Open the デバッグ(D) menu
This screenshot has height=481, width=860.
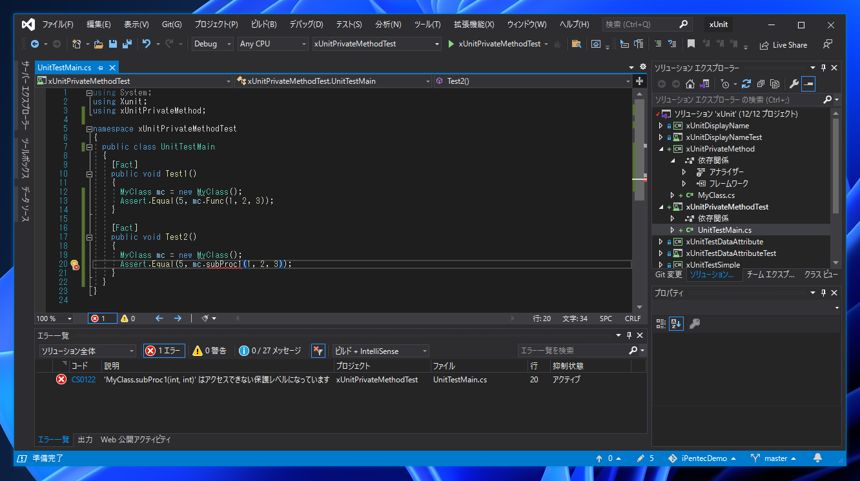(306, 25)
